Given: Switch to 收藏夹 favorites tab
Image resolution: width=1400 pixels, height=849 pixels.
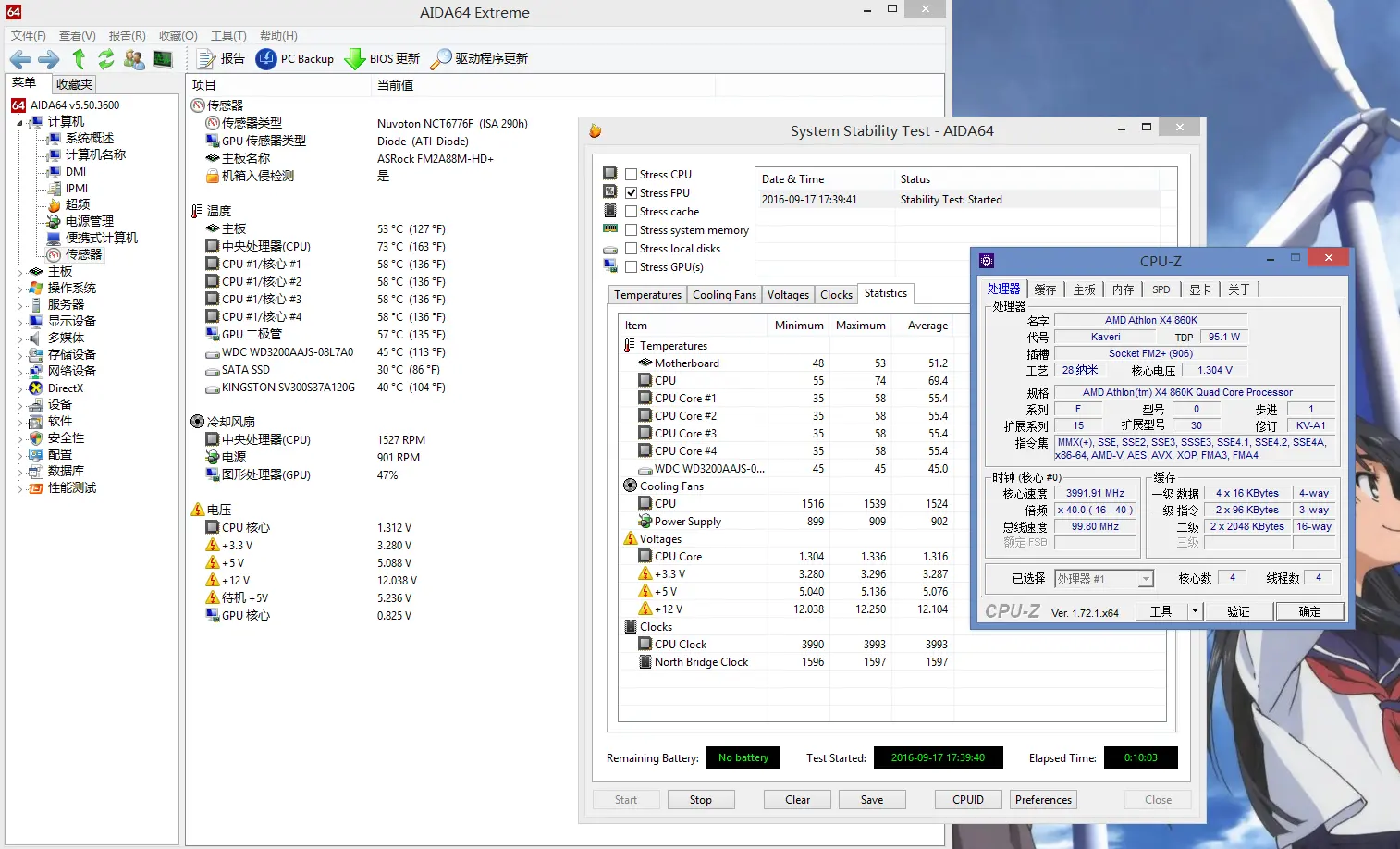Looking at the screenshot, I should point(74,84).
